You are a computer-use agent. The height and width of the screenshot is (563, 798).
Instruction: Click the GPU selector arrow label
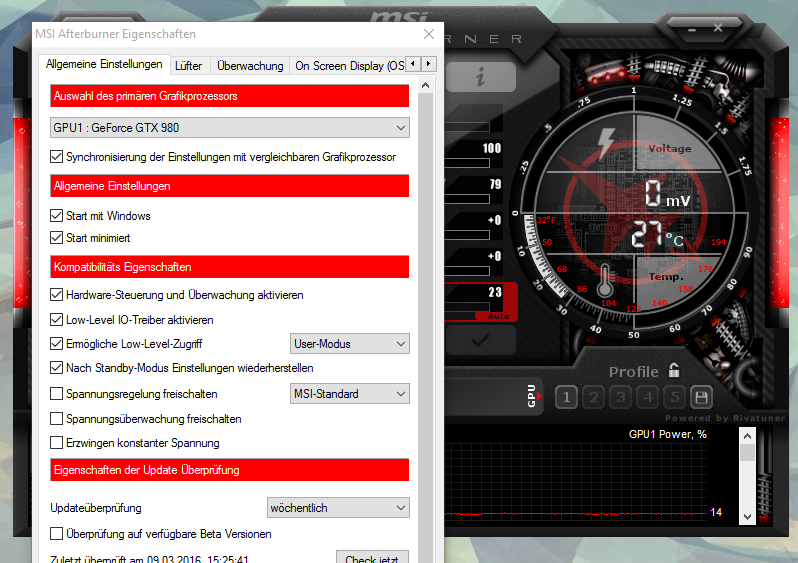532,396
